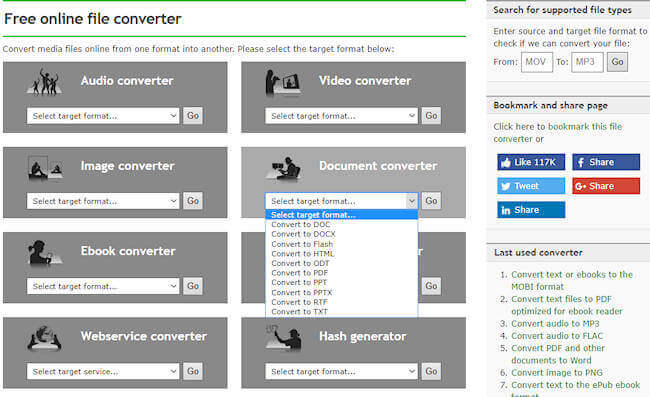Share page on Google Plus
This screenshot has height=397, width=650.
point(606,186)
